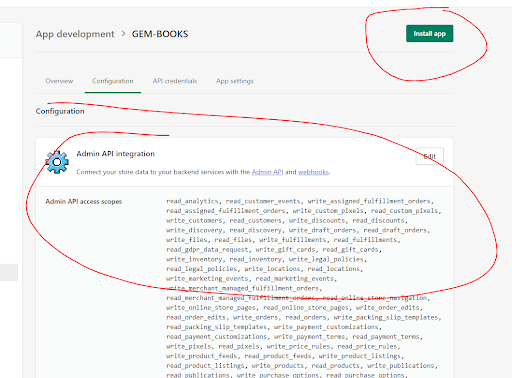Switch to the Overview tab
The height and width of the screenshot is (378, 512).
click(59, 81)
